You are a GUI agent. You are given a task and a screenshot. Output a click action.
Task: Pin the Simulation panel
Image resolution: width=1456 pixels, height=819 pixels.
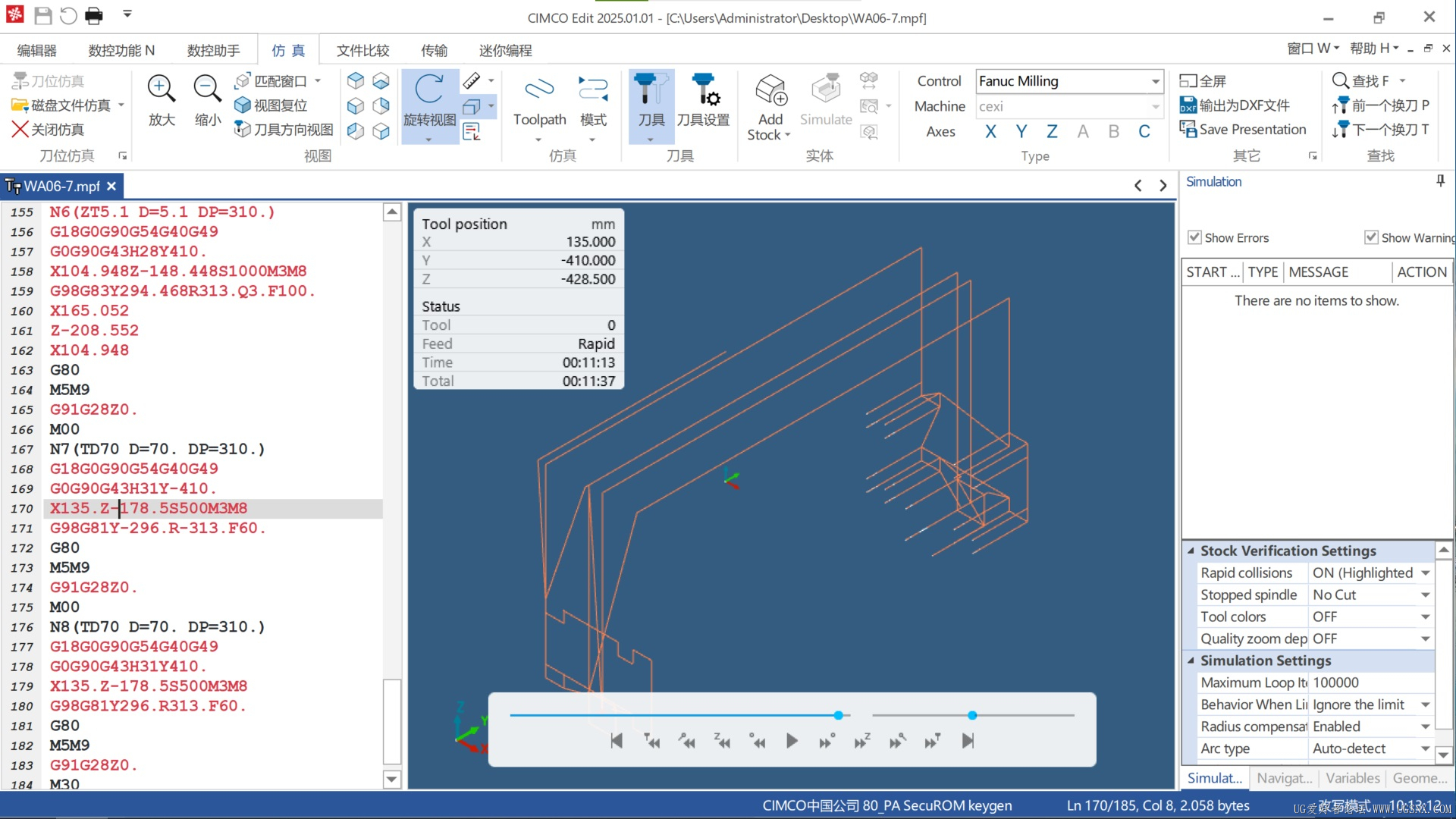(x=1440, y=181)
